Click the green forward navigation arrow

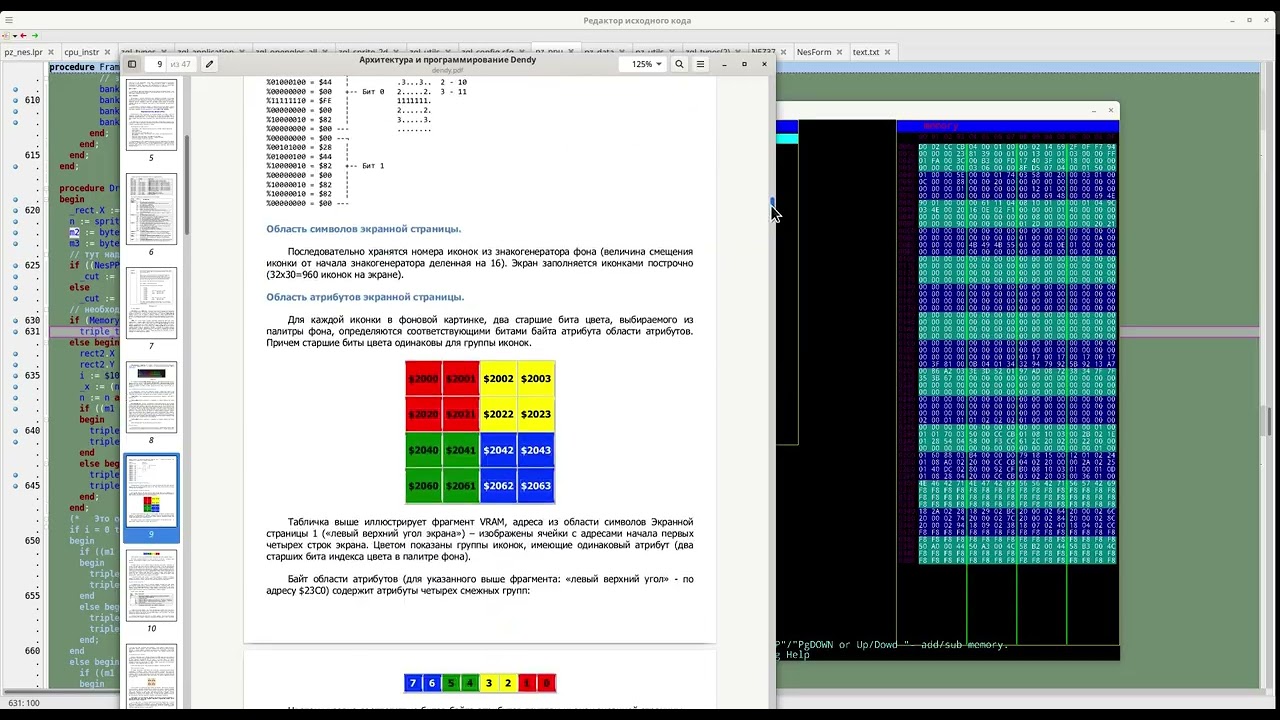click(x=34, y=36)
